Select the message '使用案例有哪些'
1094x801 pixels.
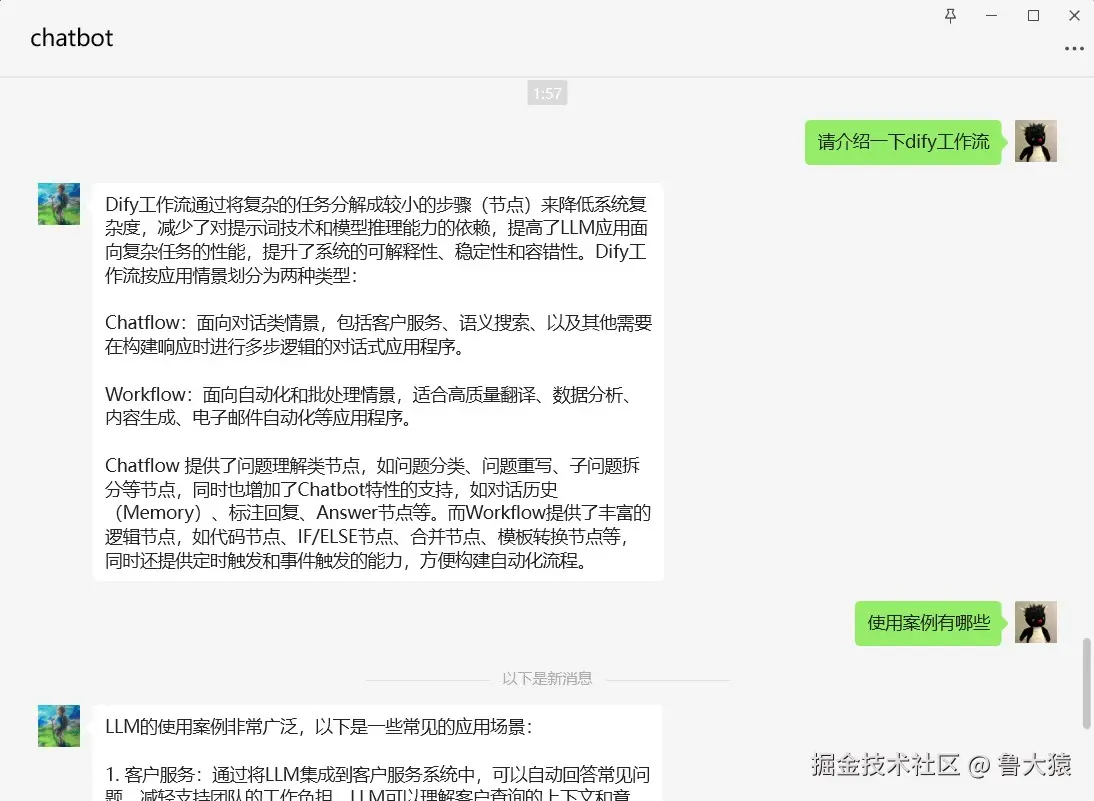[x=928, y=623]
